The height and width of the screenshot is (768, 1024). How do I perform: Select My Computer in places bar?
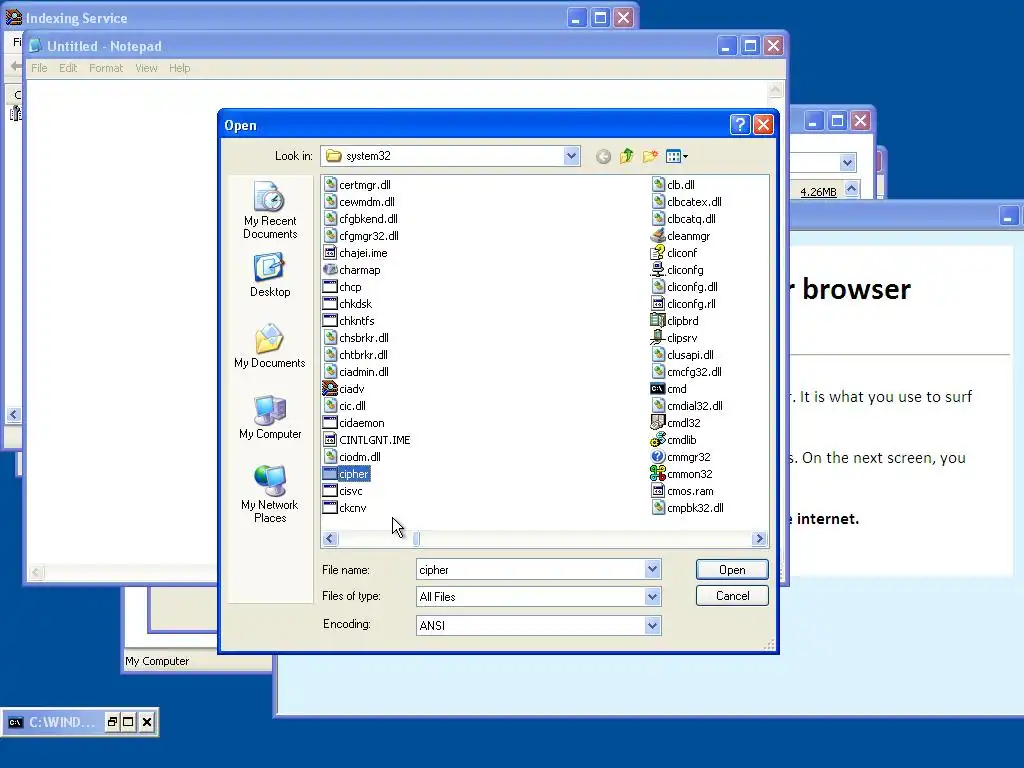(270, 417)
